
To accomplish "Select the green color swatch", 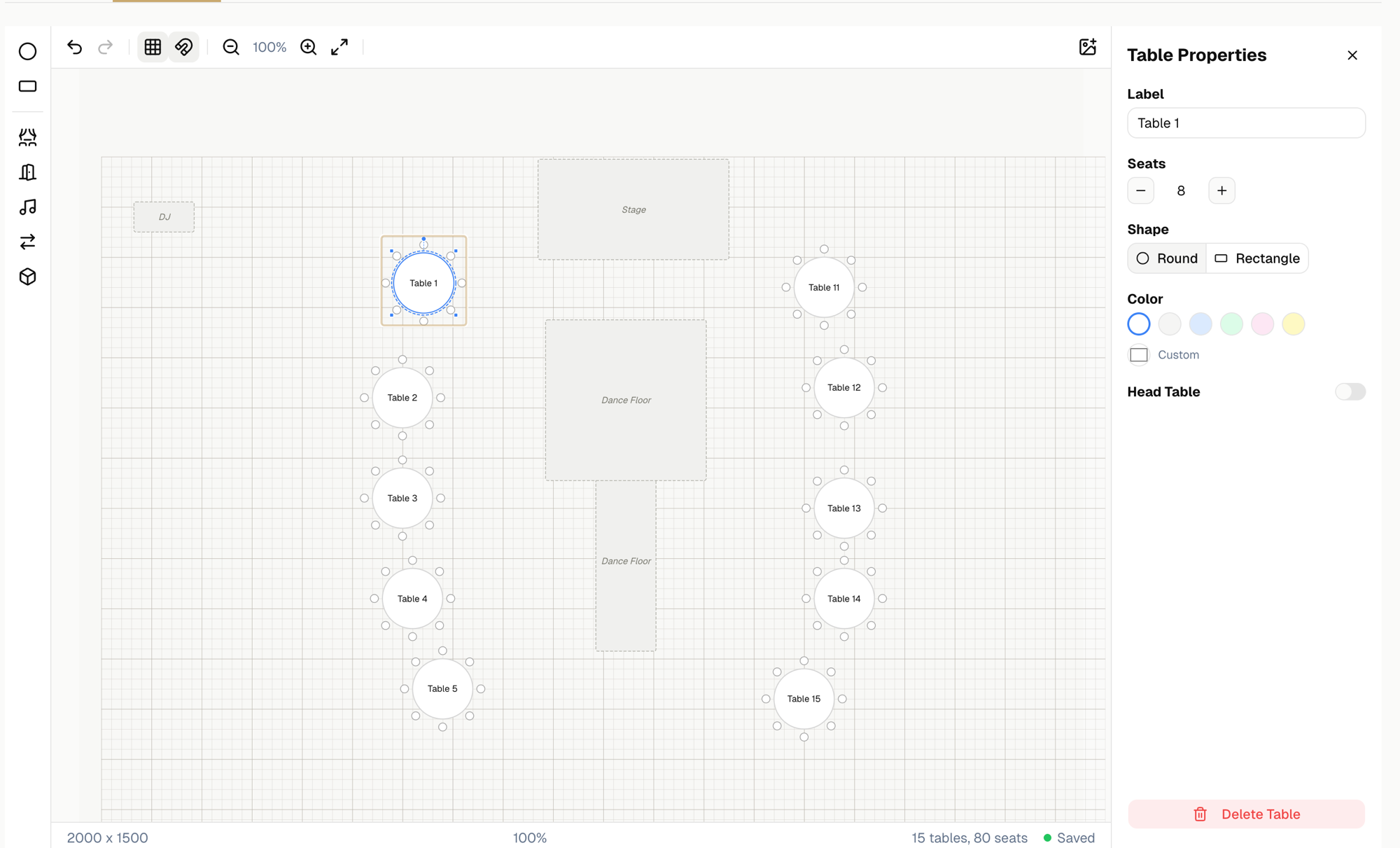I will point(1231,324).
